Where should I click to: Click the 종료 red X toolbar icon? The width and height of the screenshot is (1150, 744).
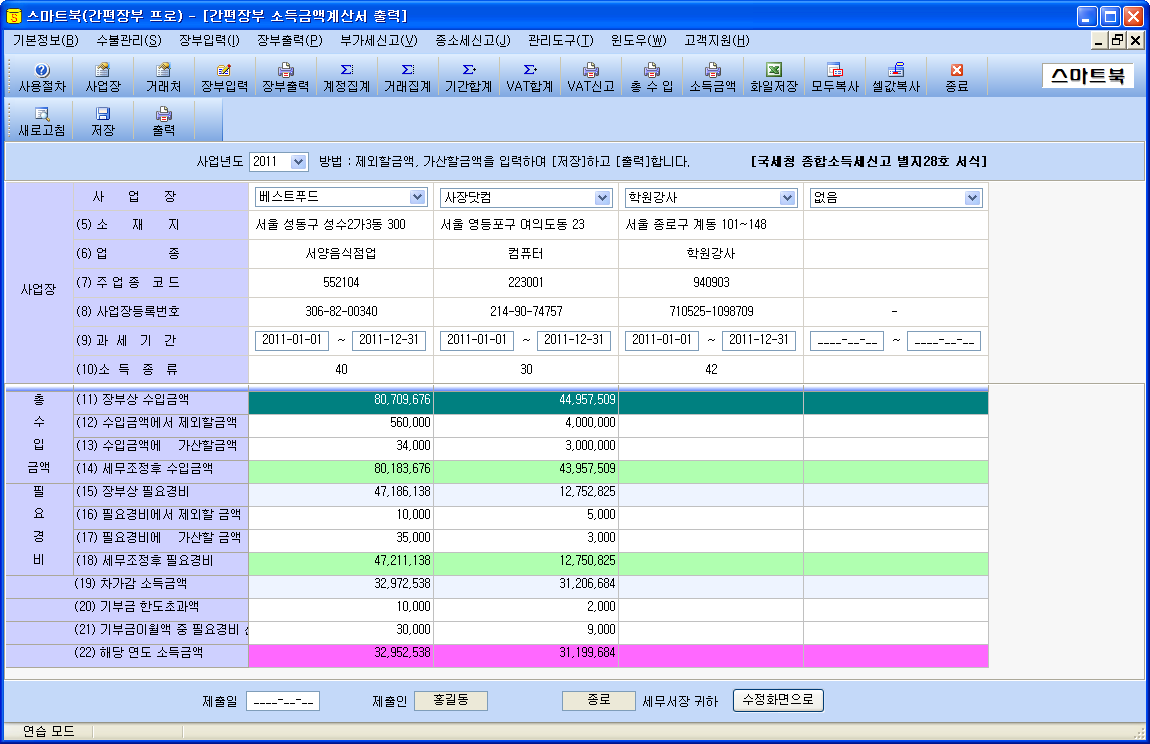pos(956,77)
